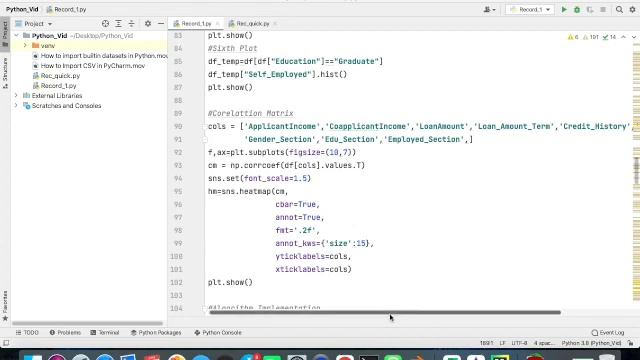Toggle the Project side tool tab
This screenshot has width=640, height=360.
5,34
